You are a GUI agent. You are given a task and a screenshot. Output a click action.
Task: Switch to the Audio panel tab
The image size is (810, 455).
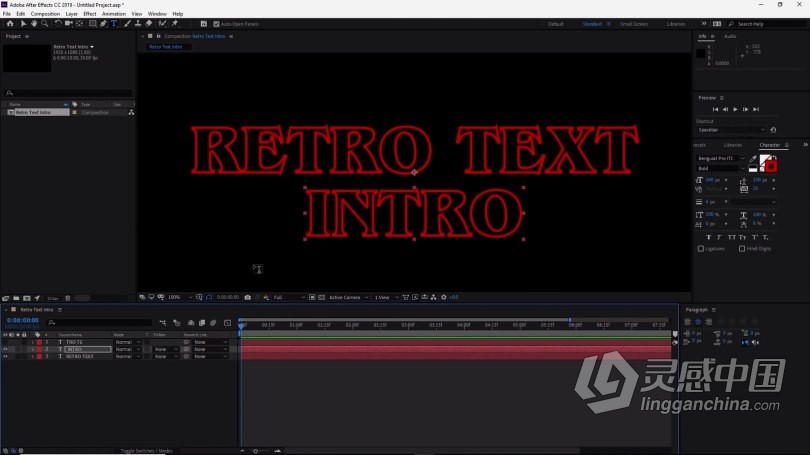point(730,36)
